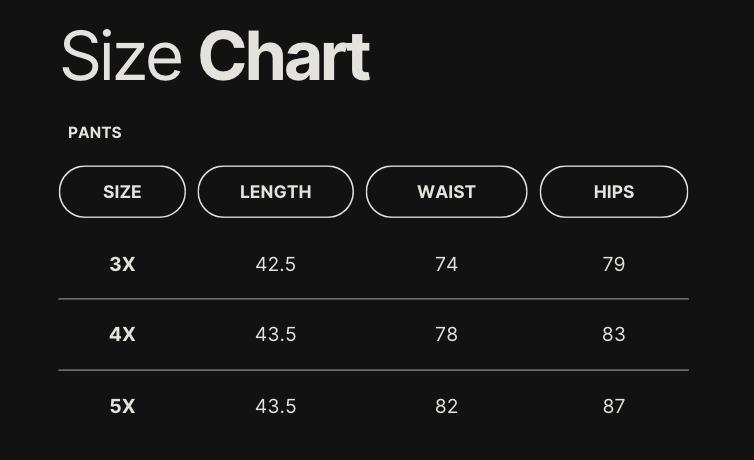Click the 43.5 length in 4X row

(275, 334)
